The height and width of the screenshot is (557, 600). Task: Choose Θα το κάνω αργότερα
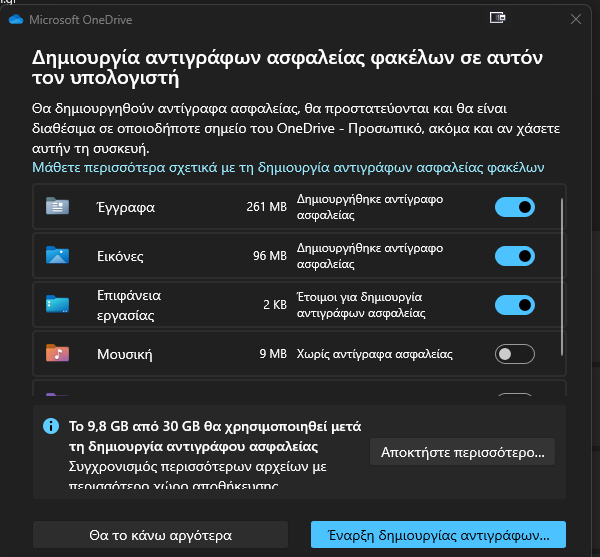160,535
